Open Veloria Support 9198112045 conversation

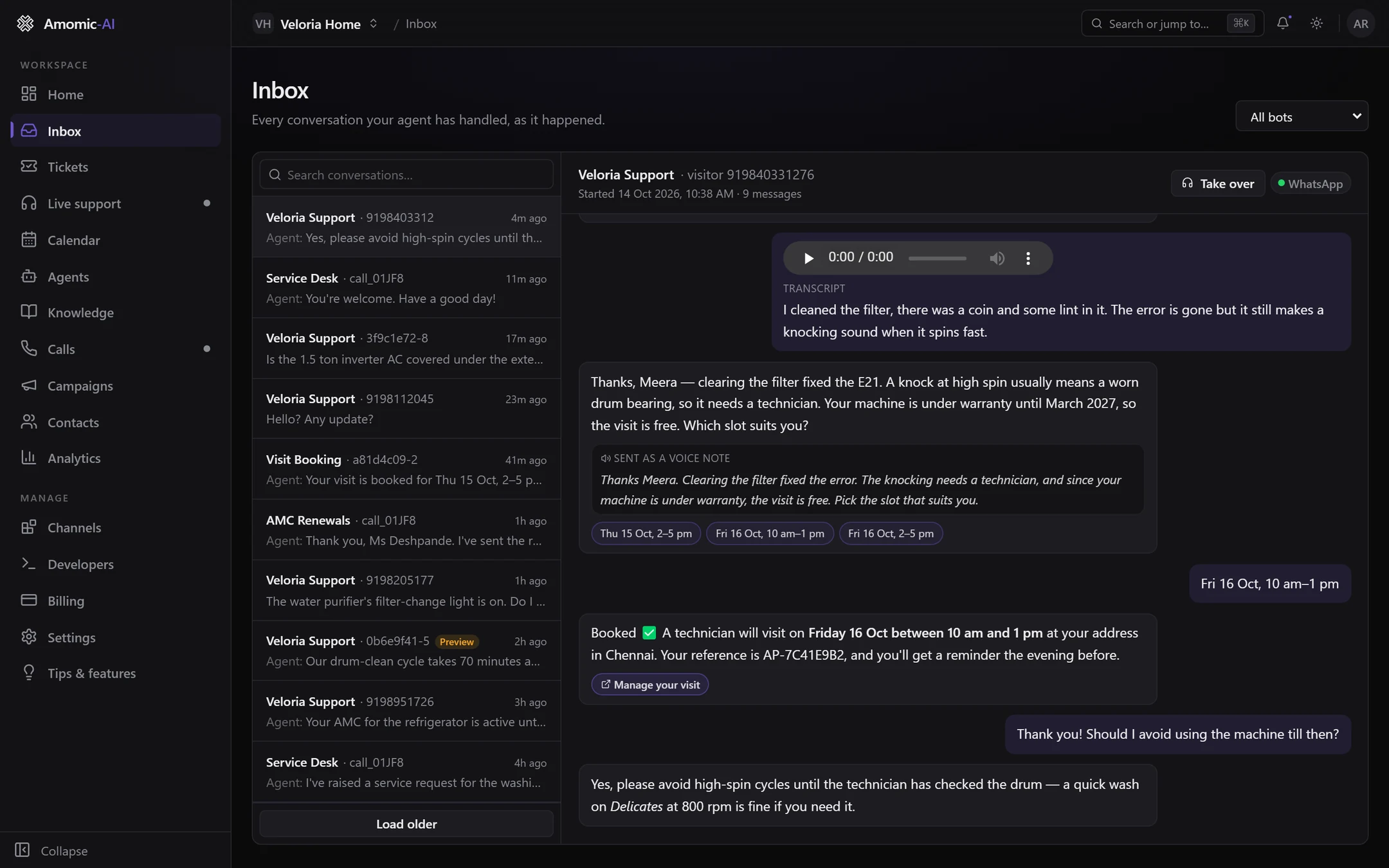point(406,409)
